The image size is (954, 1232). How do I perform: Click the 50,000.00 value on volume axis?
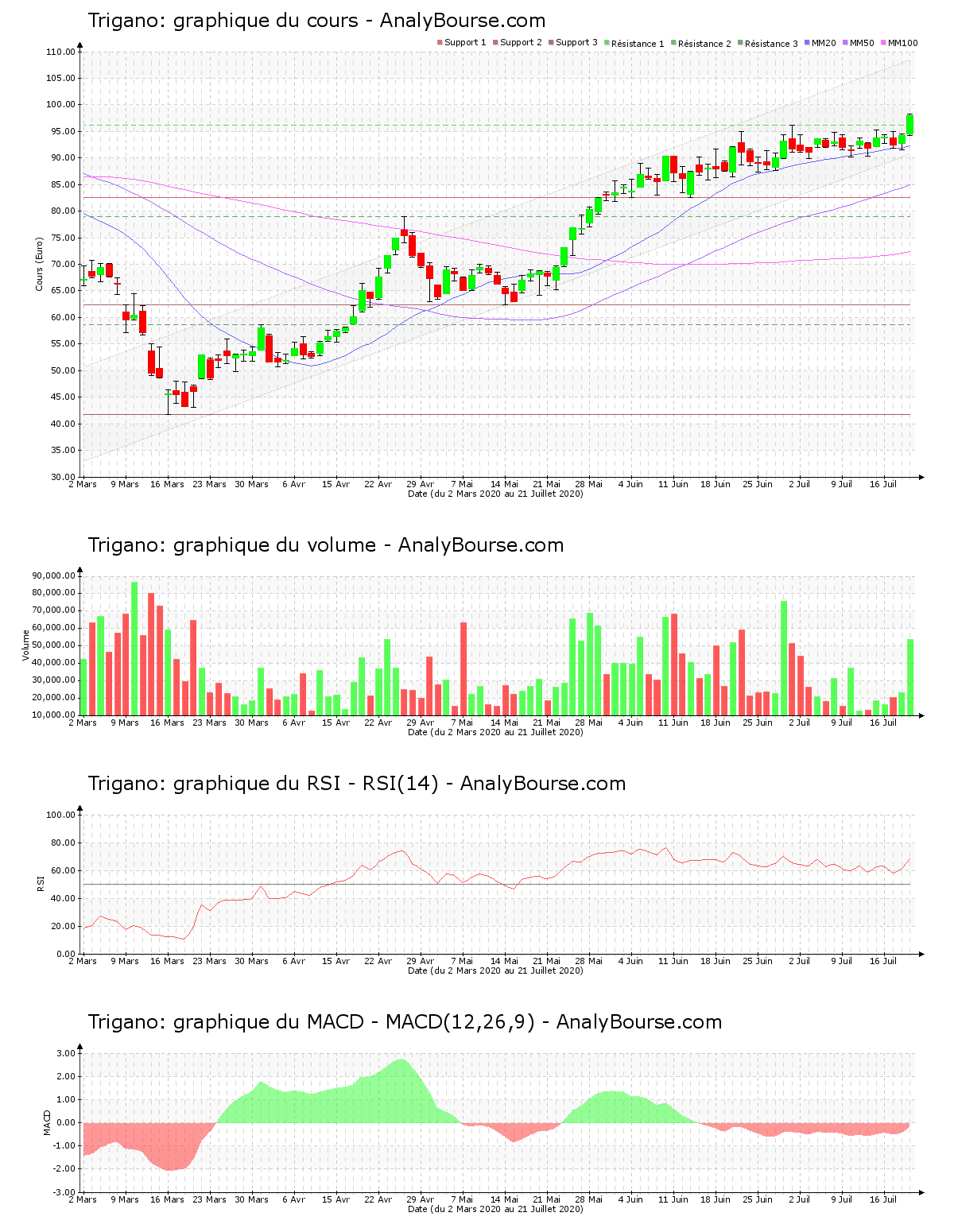point(54,645)
